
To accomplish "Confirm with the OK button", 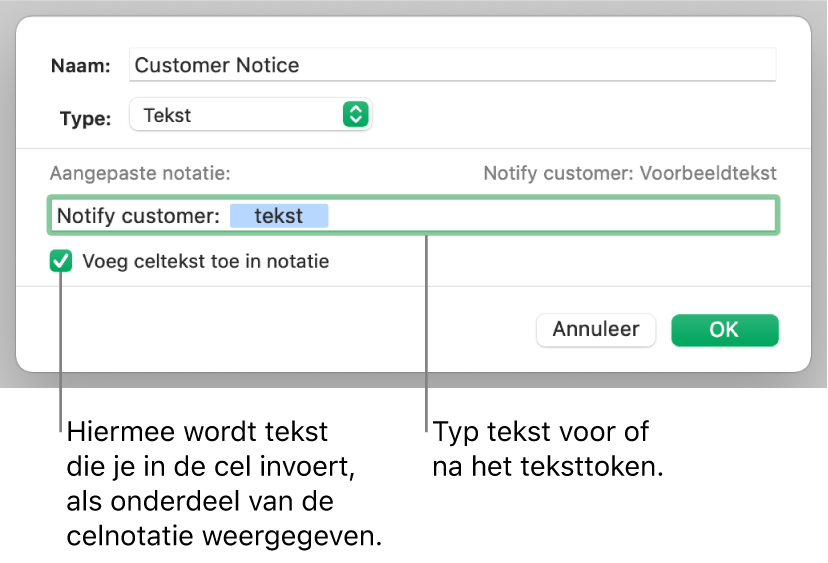I will [724, 329].
